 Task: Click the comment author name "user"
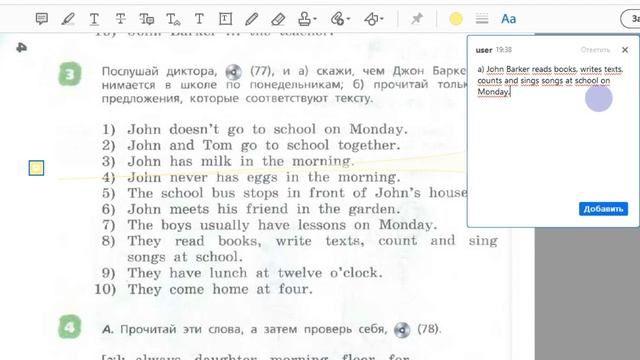coord(484,50)
